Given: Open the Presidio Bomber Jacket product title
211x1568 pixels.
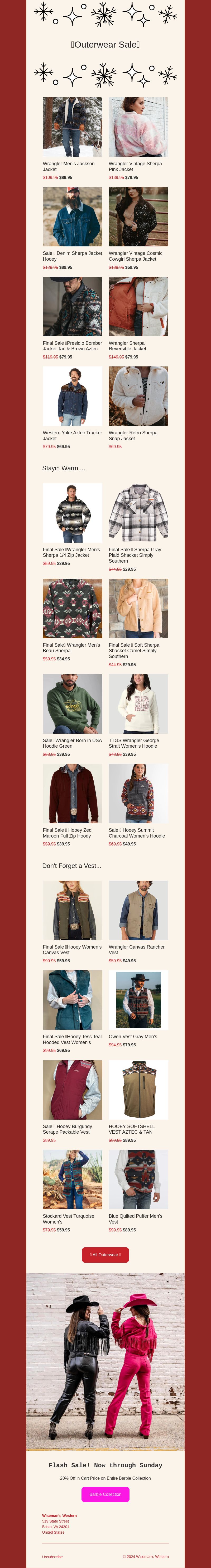Looking at the screenshot, I should (72, 346).
